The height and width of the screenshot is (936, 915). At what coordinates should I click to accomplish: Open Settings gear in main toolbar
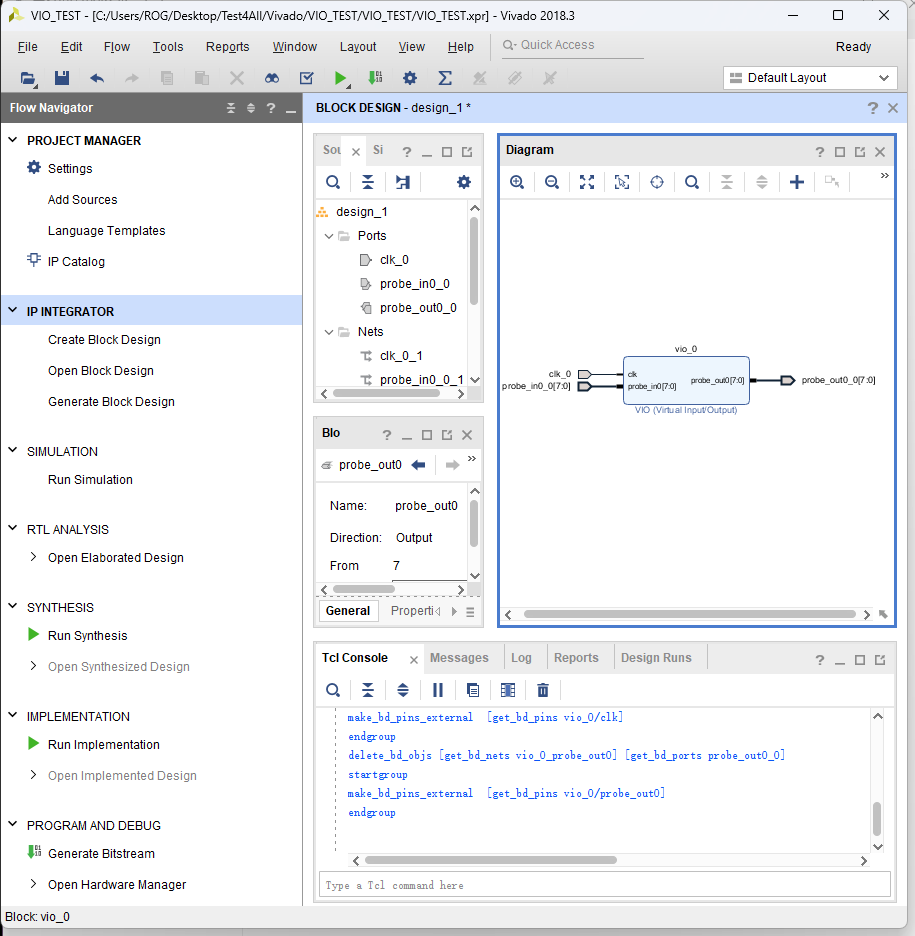point(410,78)
